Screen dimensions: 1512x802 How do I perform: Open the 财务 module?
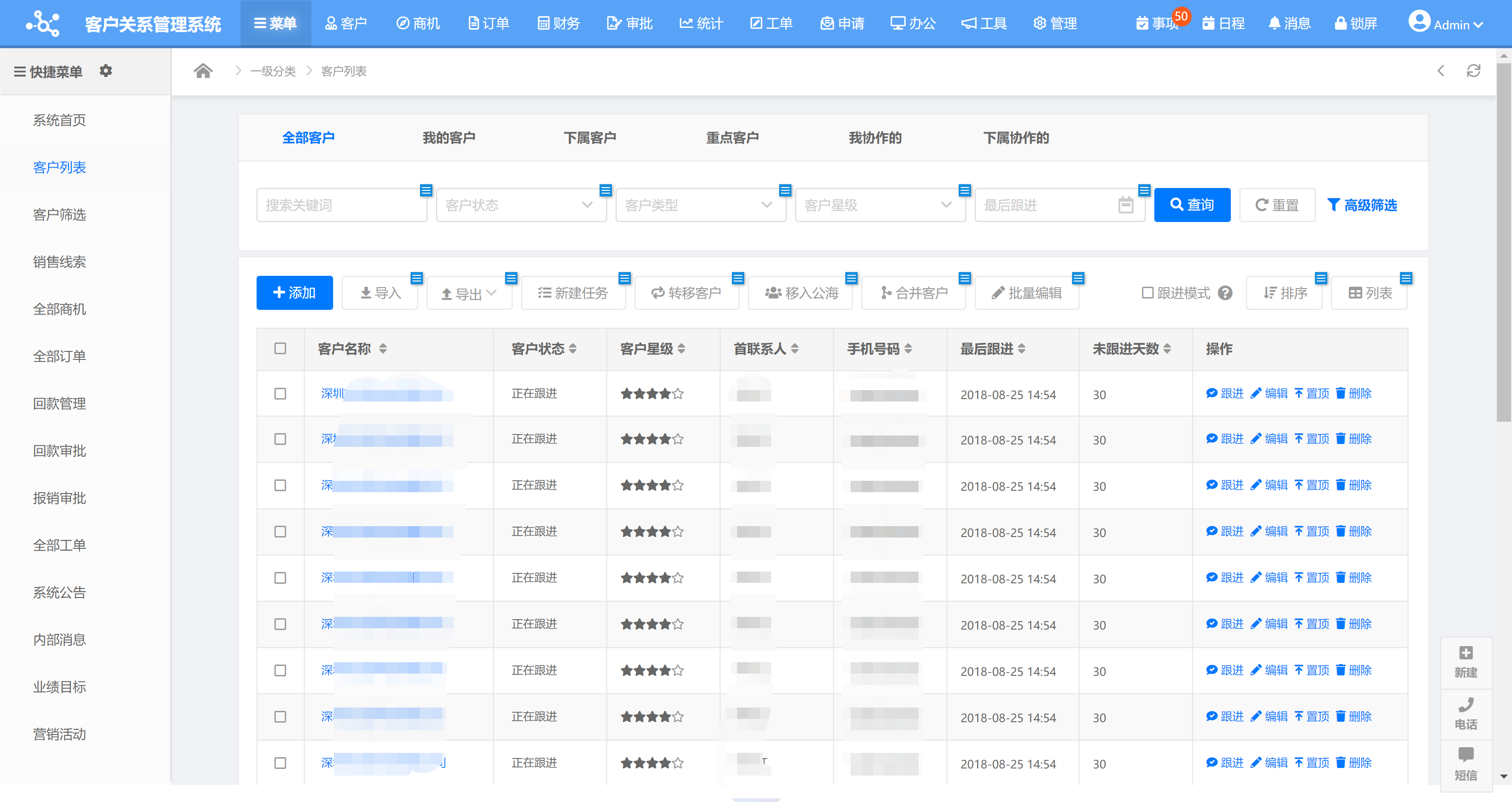558,24
